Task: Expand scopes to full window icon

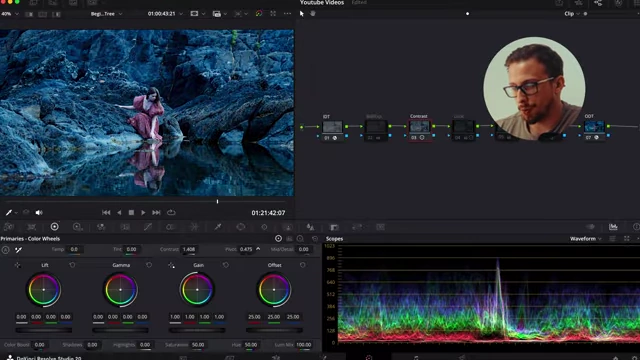Action: click(x=627, y=239)
